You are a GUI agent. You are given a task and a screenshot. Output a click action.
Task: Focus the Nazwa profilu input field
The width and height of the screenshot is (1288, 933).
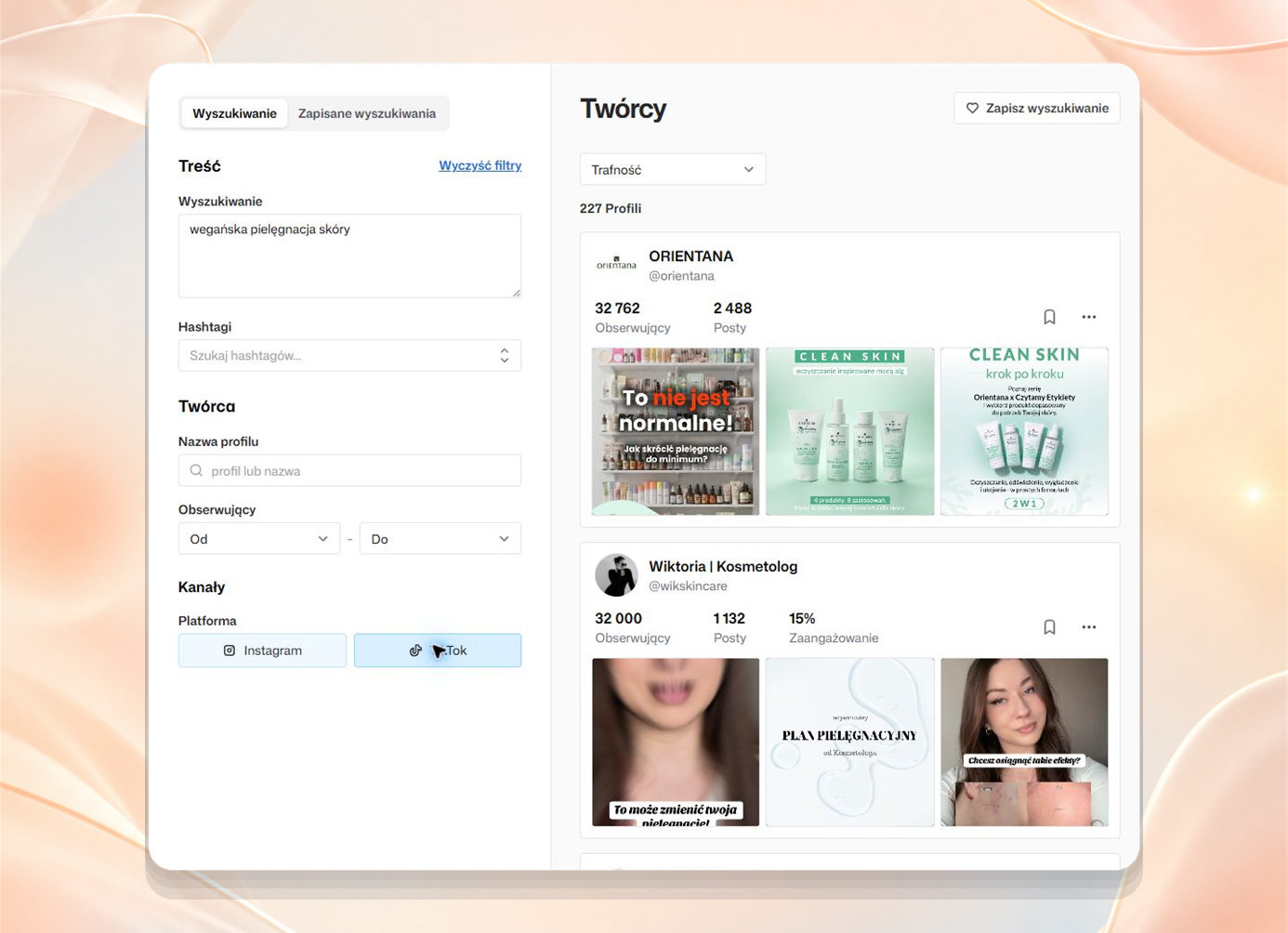pos(349,470)
